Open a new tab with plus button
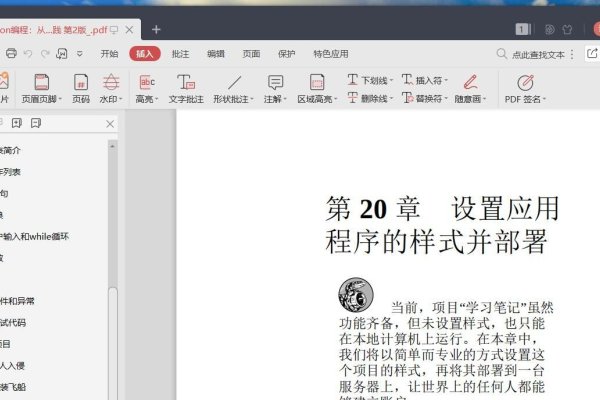Image resolution: width=600 pixels, height=400 pixels. pos(156,29)
